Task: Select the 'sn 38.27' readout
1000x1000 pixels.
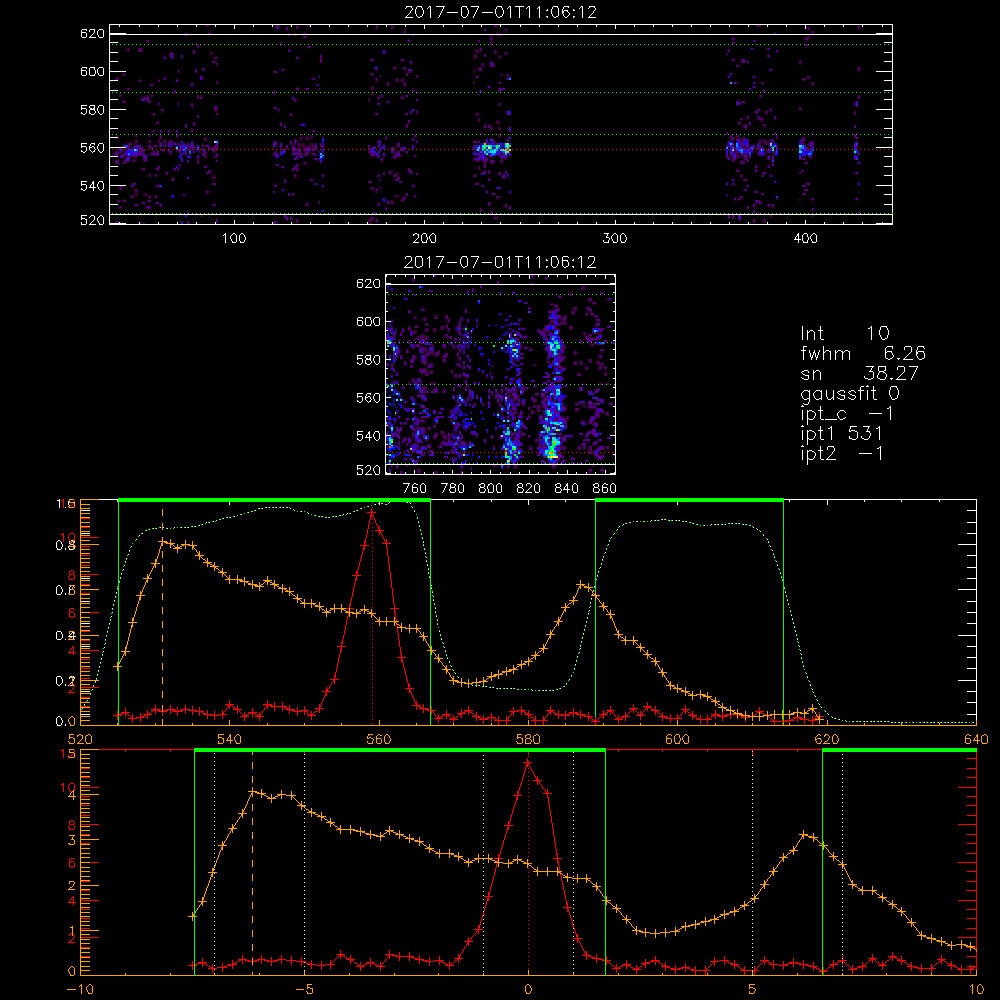Action: pyautogui.click(x=859, y=373)
